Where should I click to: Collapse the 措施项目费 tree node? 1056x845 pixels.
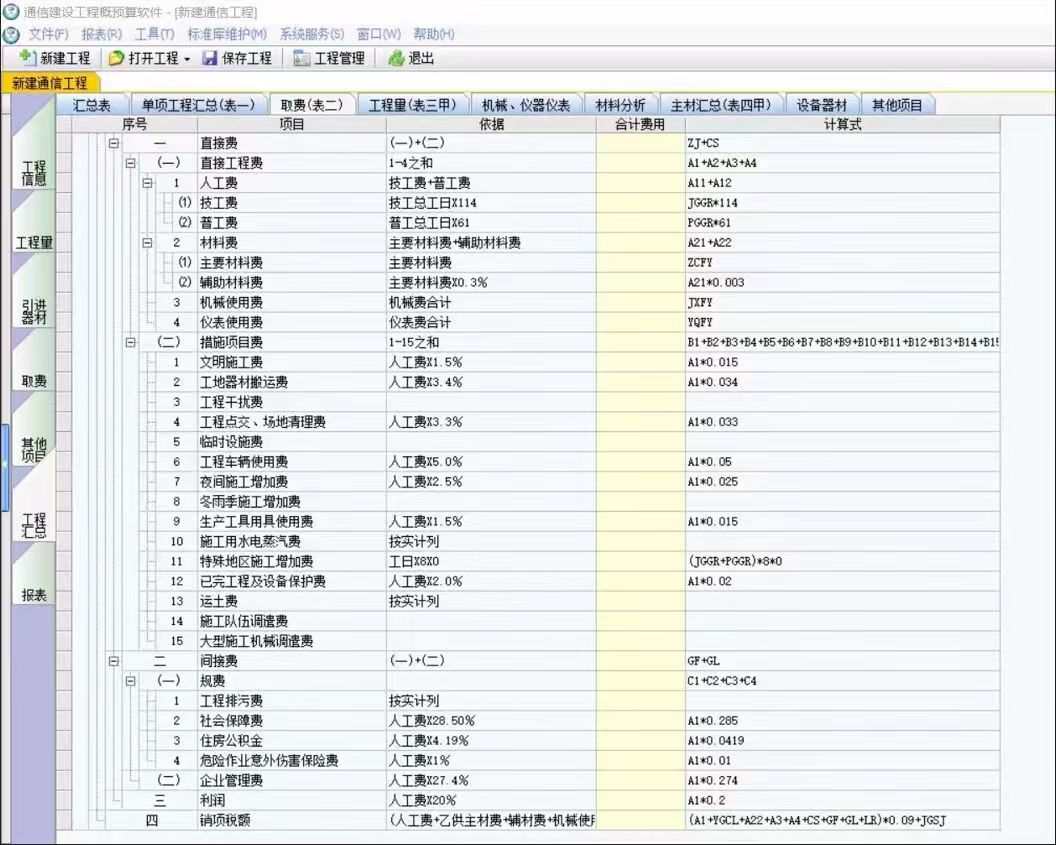click(131, 342)
